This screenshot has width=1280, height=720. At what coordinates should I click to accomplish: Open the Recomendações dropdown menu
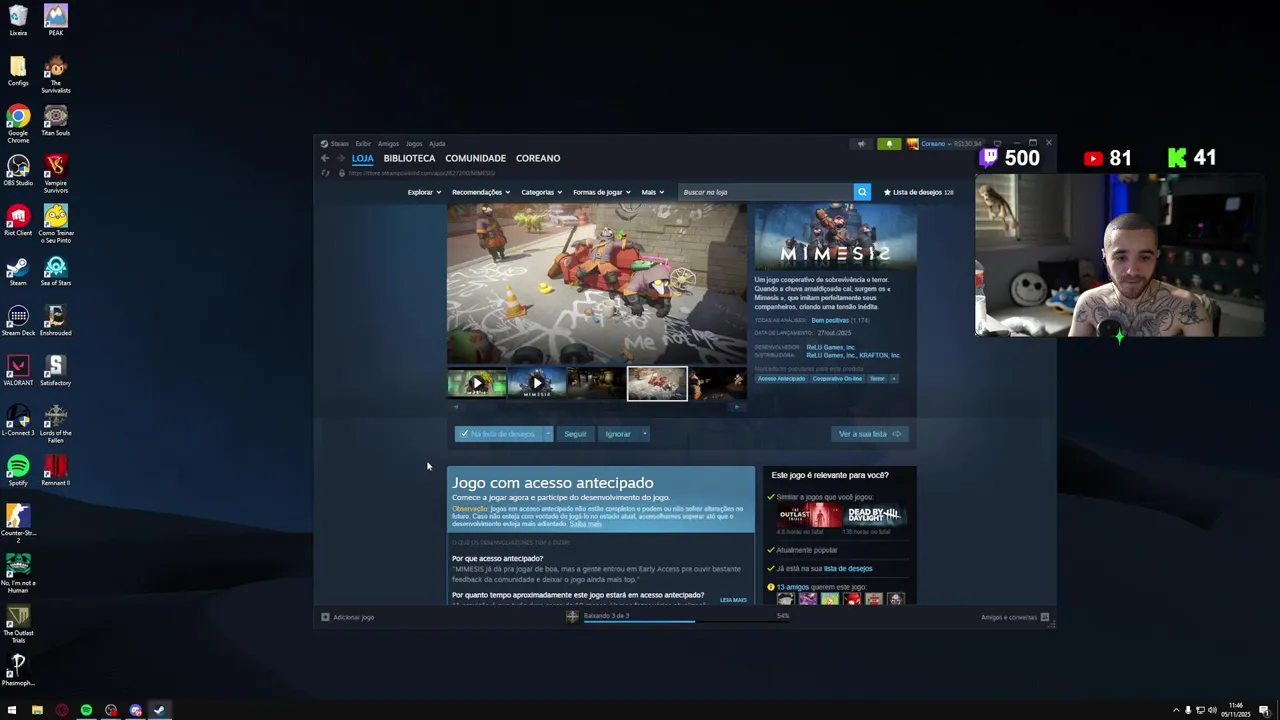481,192
